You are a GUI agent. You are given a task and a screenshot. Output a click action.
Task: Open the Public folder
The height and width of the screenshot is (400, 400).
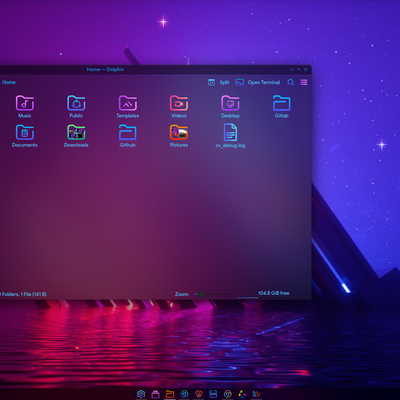pos(76,106)
